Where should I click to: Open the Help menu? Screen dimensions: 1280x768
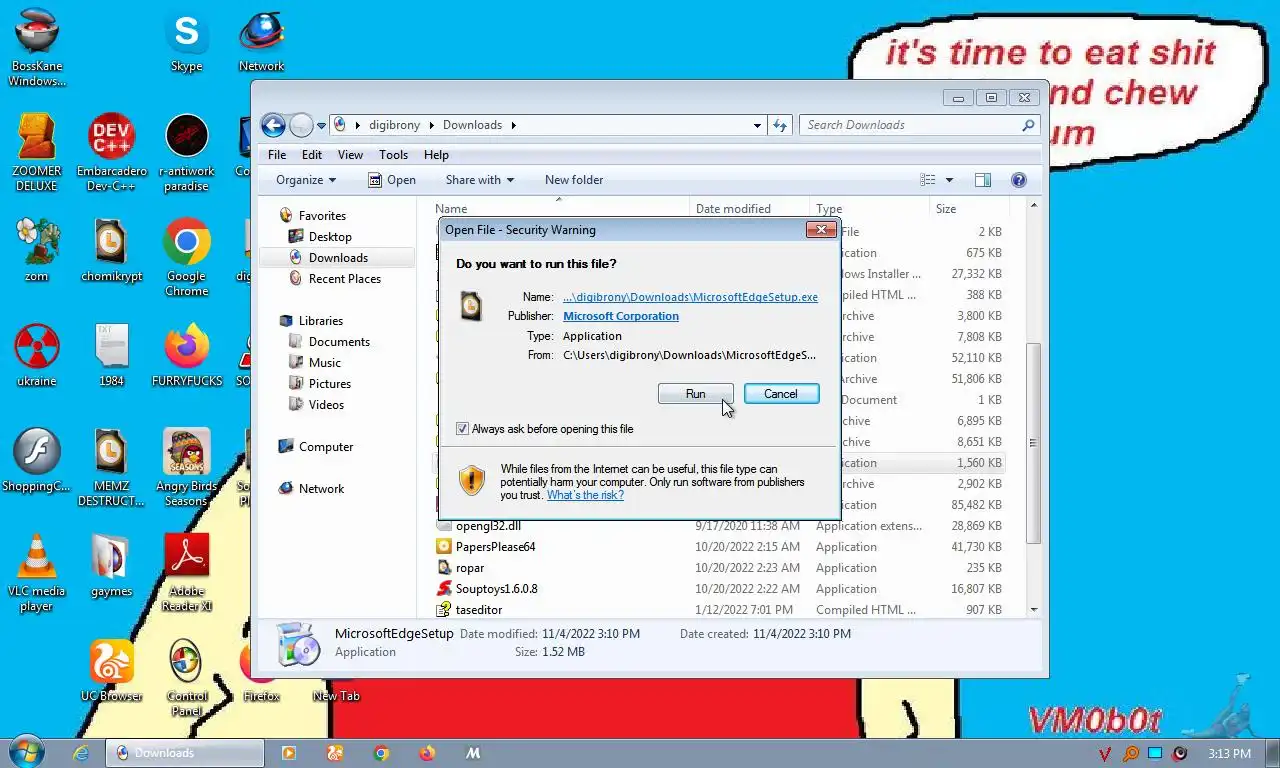(x=436, y=155)
